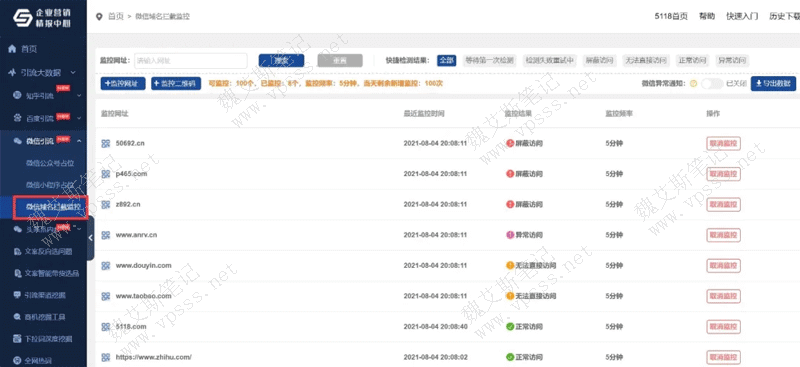Click the info icon beside 微信异常通知

pos(693,84)
